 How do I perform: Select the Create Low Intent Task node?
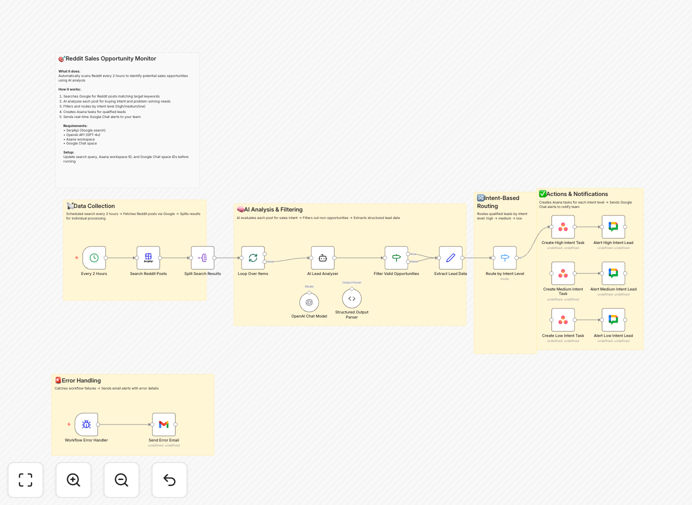coord(563,320)
